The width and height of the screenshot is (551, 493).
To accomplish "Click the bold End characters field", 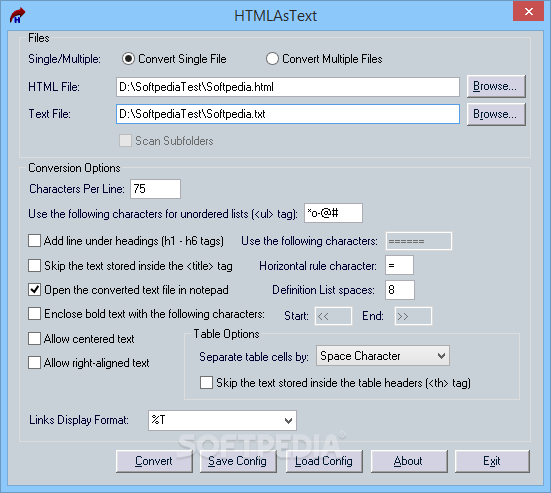I will coord(413,316).
